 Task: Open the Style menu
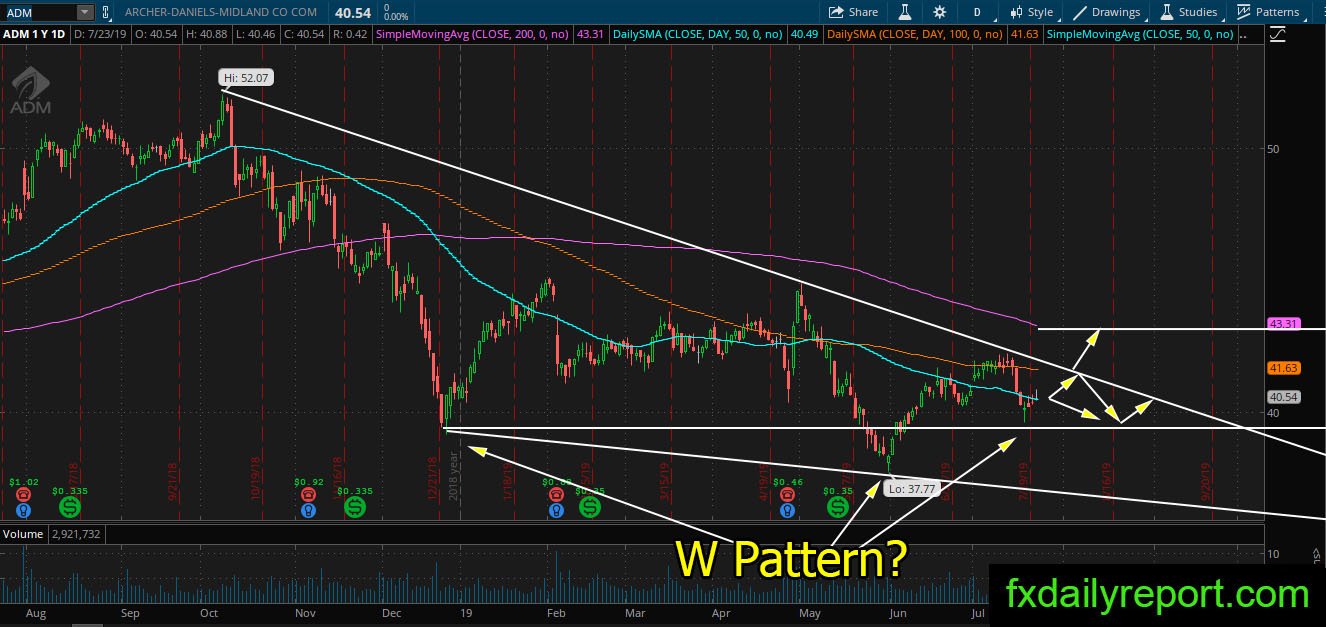click(1031, 12)
